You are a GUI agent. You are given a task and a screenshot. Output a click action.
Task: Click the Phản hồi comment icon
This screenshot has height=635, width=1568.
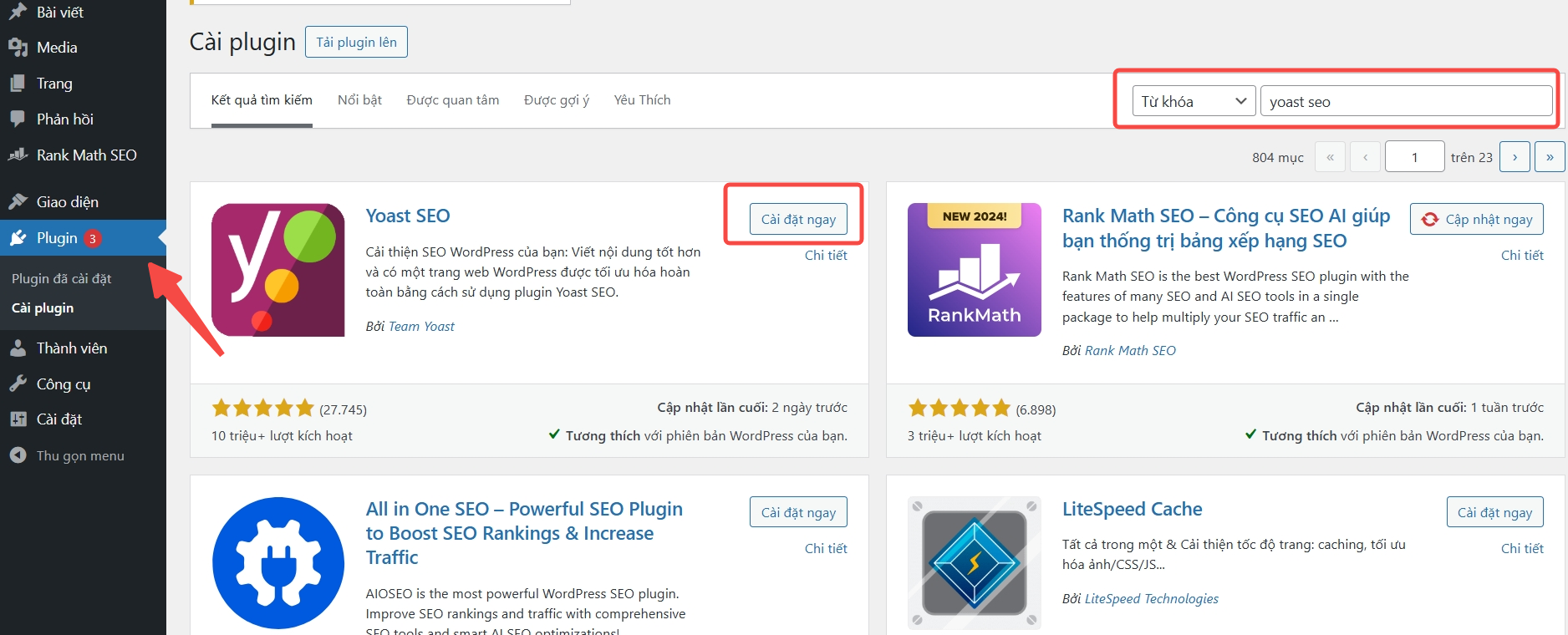pos(18,119)
